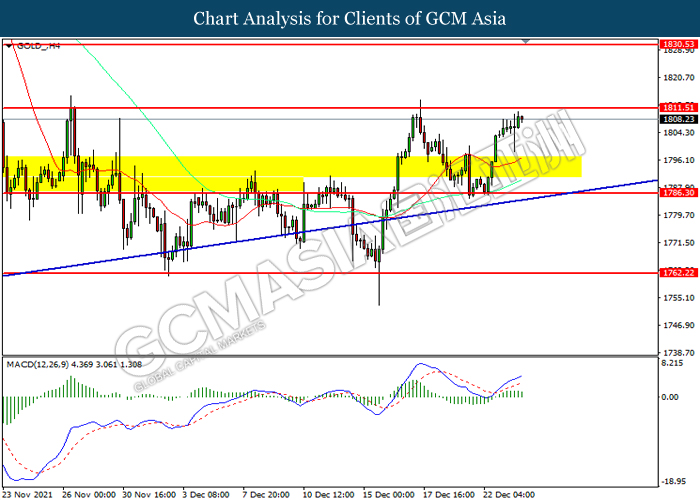Select the blue ascending trendline
700x500 pixels.
[x=330, y=228]
